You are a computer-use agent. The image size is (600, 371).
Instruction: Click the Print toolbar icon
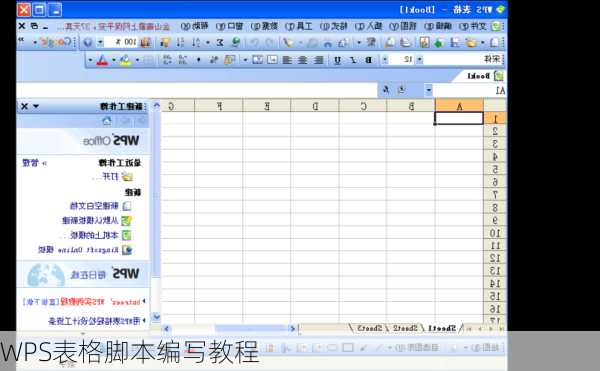click(406, 42)
